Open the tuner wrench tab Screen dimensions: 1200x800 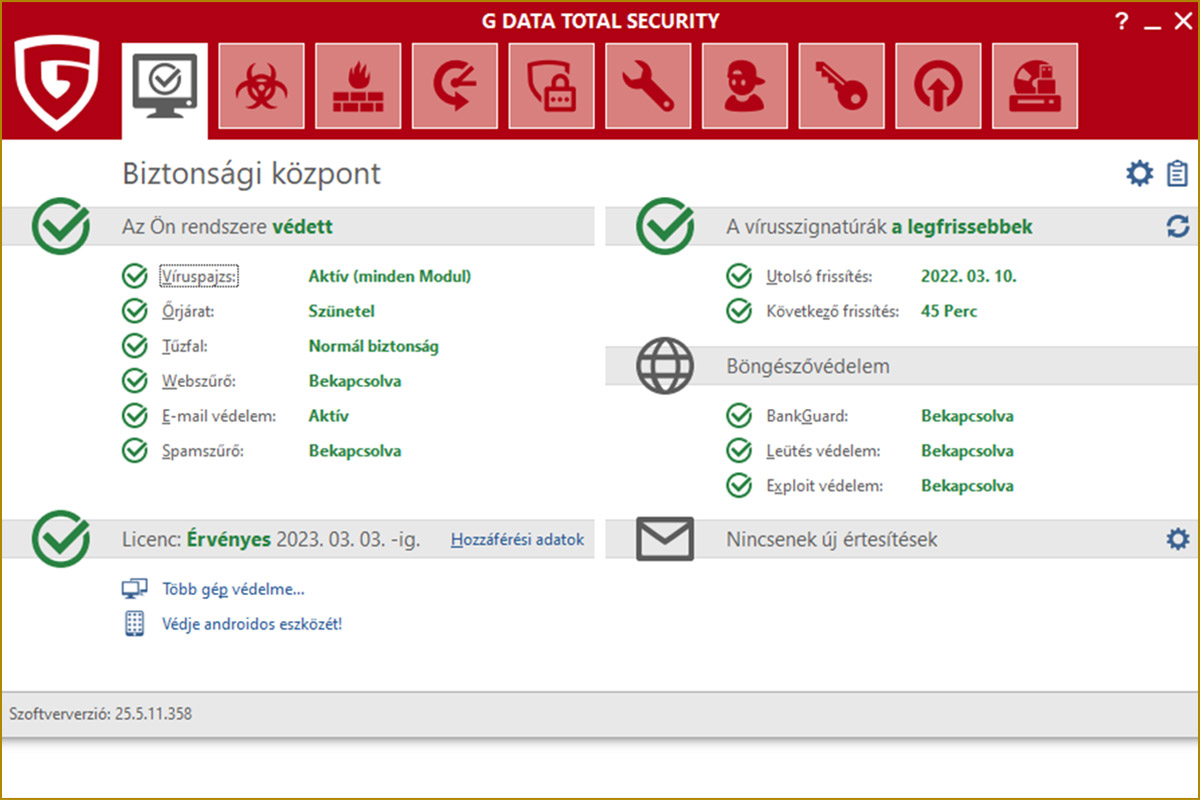[x=648, y=87]
